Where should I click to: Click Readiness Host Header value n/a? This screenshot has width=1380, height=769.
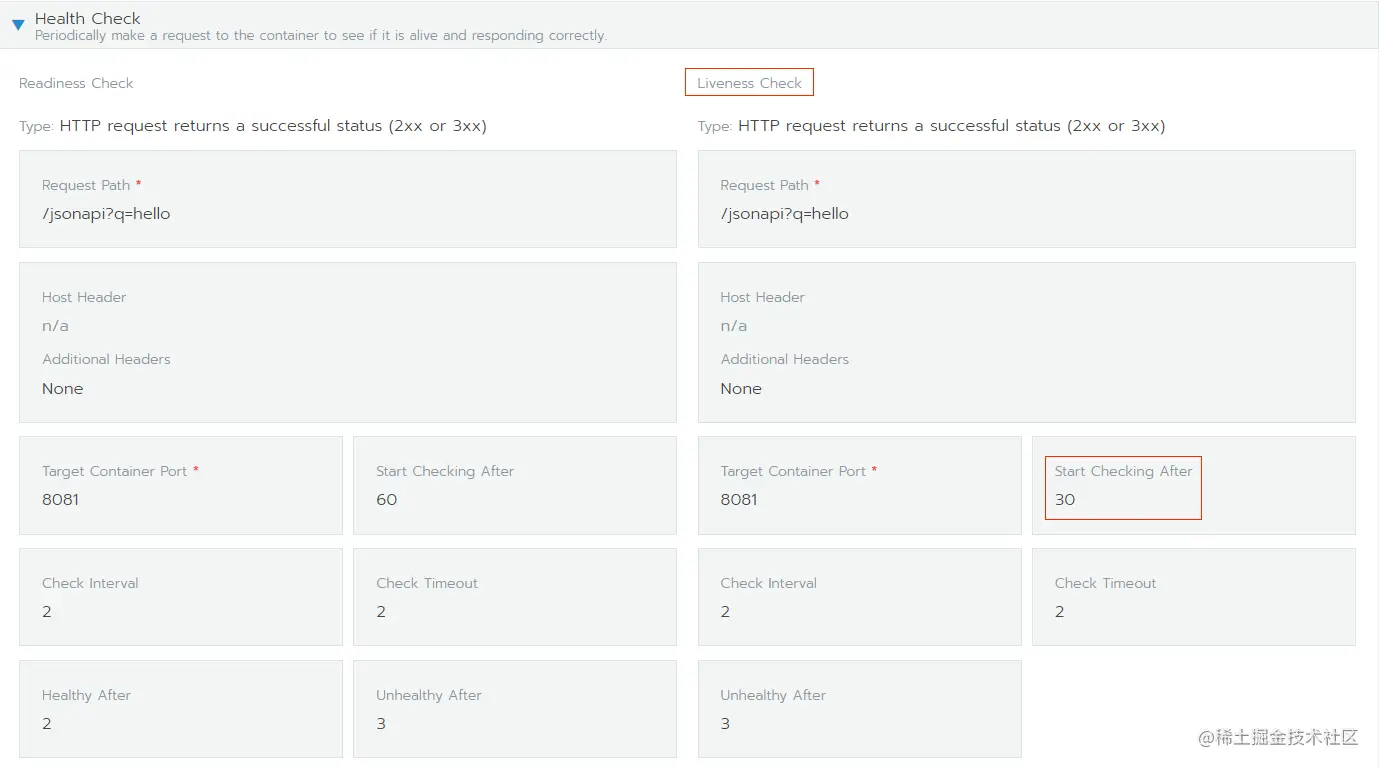pos(55,326)
